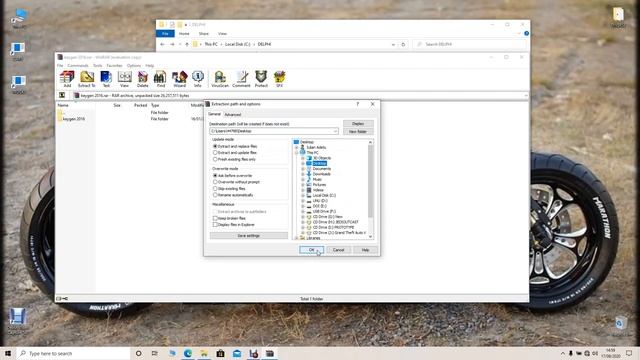Switch to the Advanced tab in extraction dialog
Screen dimensions: 640x360
(x=233, y=115)
